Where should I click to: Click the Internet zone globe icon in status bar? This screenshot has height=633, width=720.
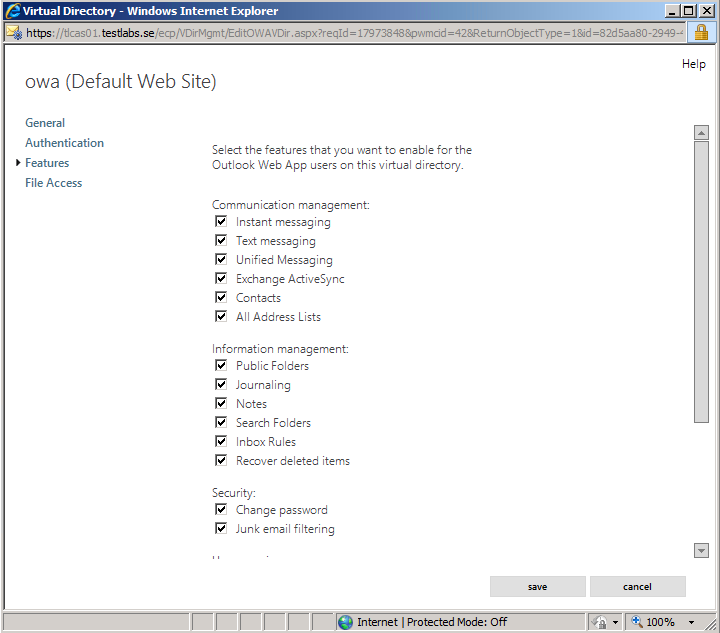[x=345, y=622]
